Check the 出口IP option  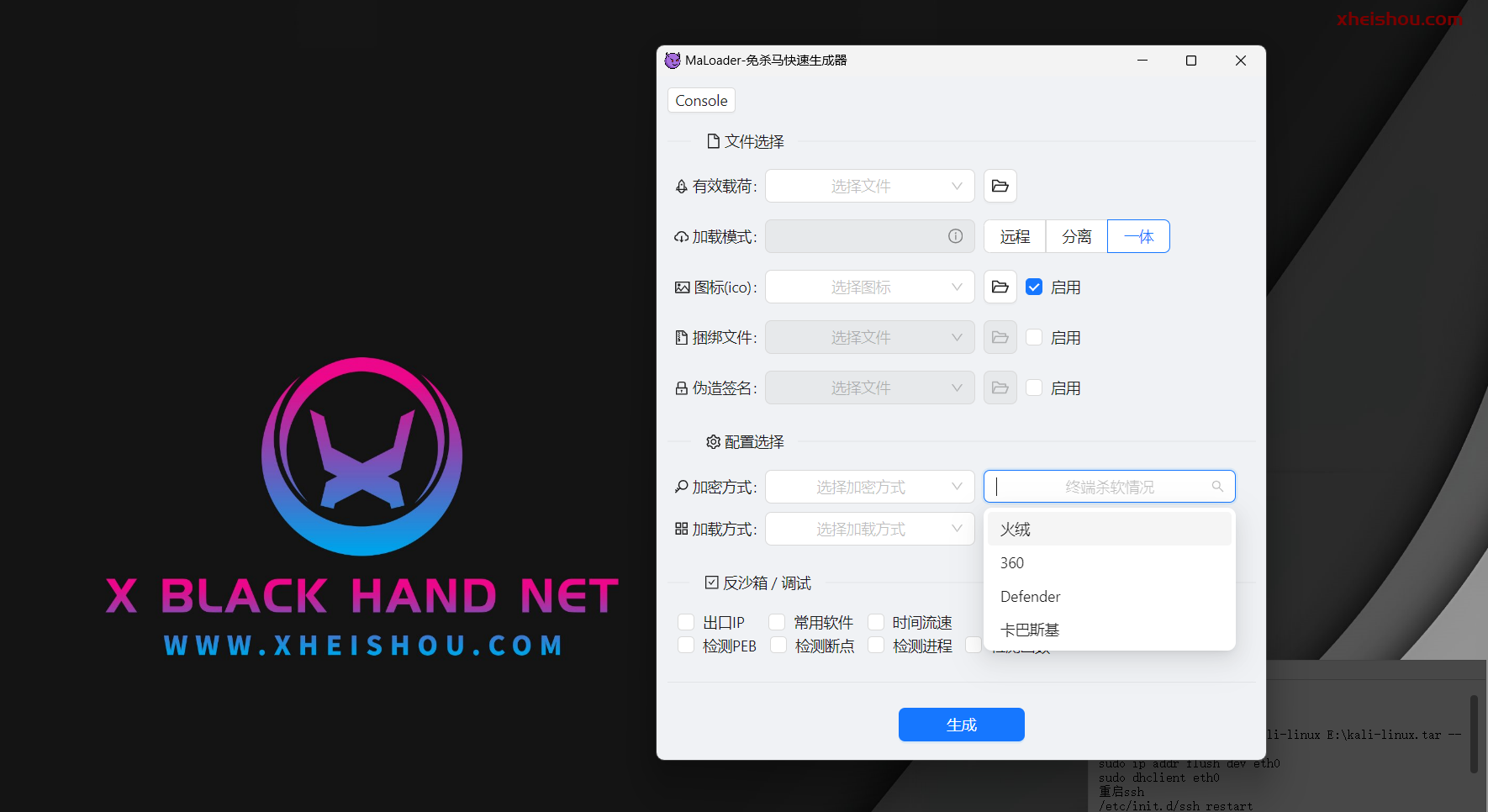pyautogui.click(x=686, y=622)
